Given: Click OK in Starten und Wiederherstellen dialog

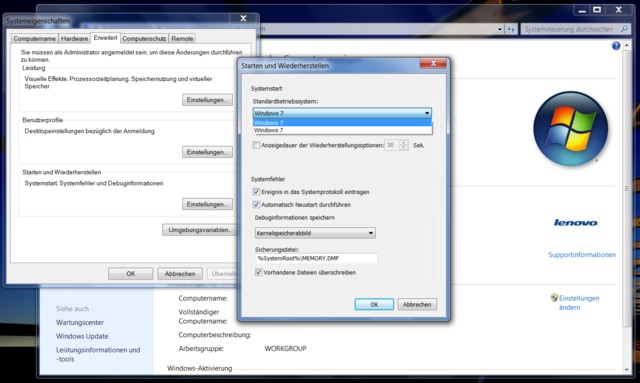Looking at the screenshot, I should (374, 304).
